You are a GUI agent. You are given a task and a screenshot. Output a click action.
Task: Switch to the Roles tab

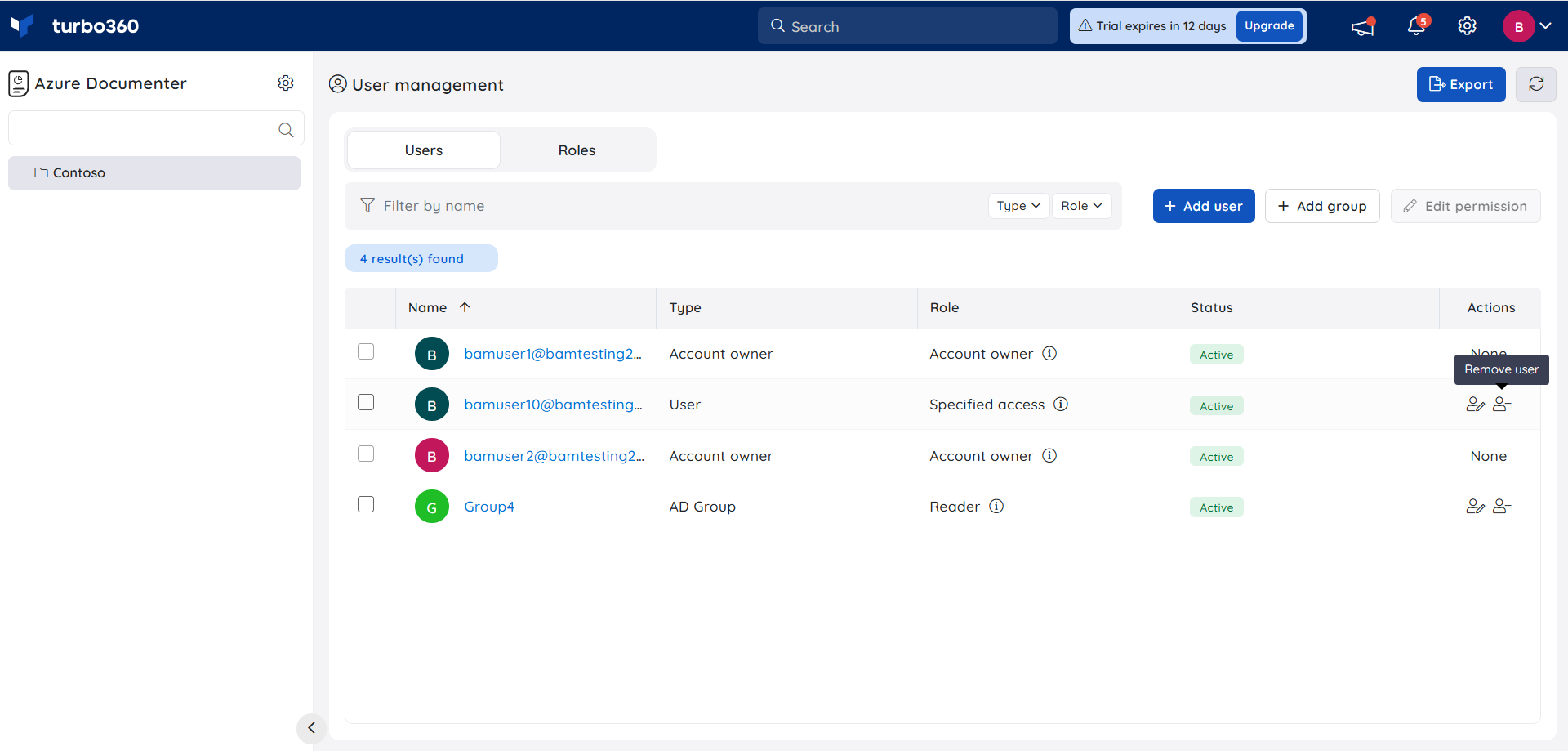(577, 150)
